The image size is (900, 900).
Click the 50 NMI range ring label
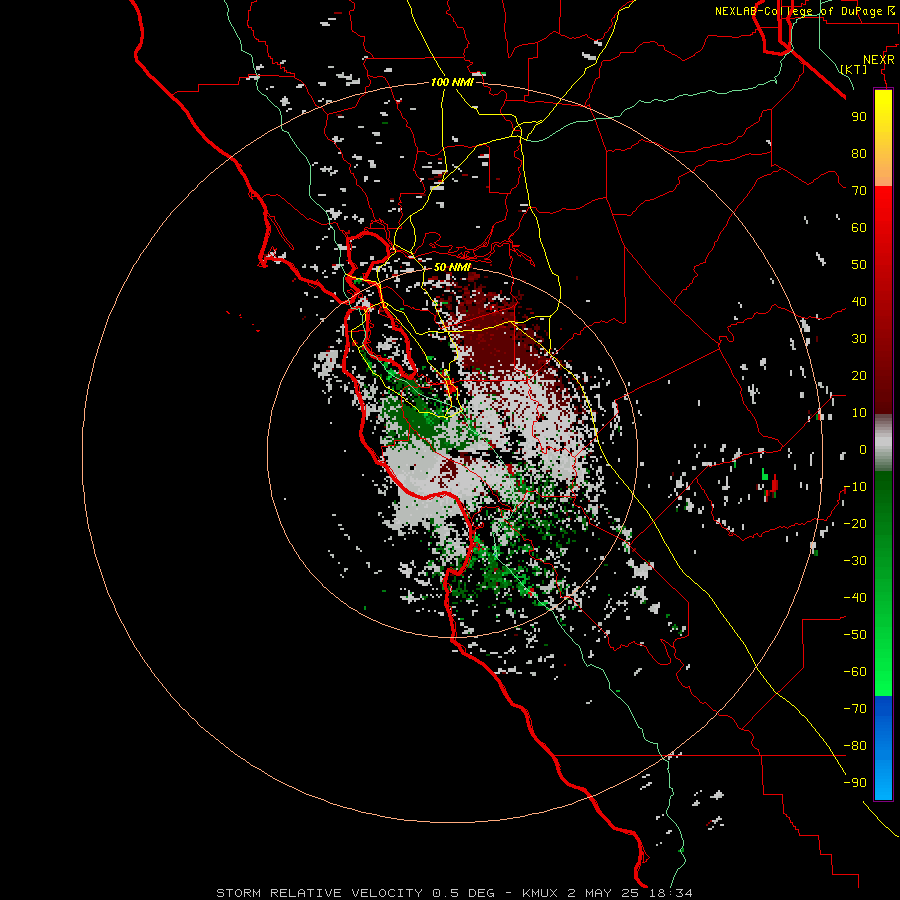click(452, 267)
